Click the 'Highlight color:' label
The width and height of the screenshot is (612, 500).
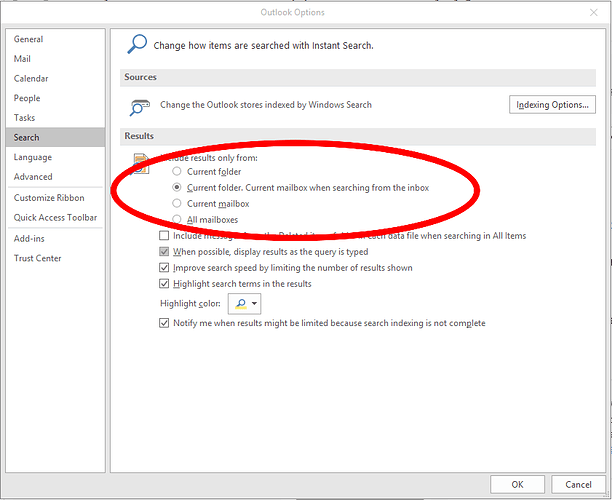point(190,304)
